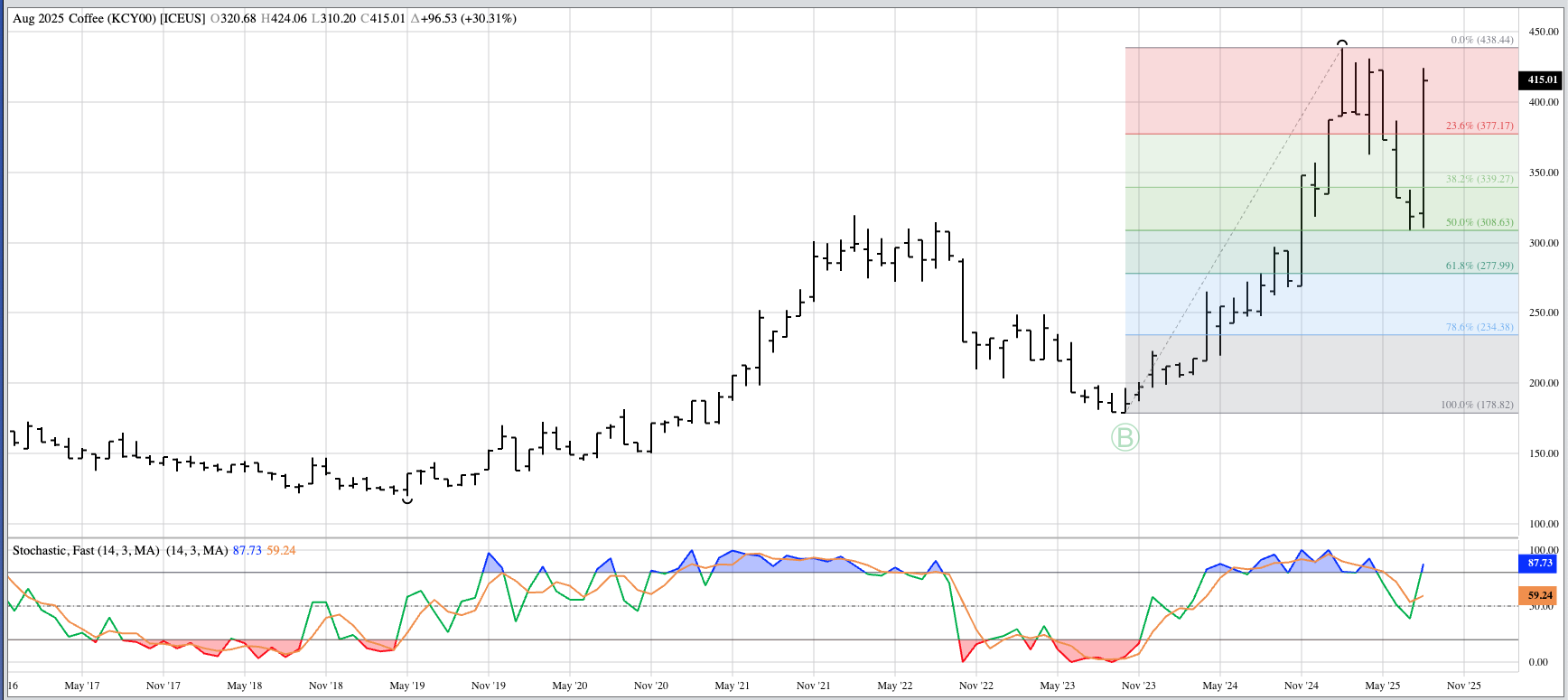Click the high-point arc marker above the peak bar
This screenshot has width=1568, height=700.
(1342, 42)
